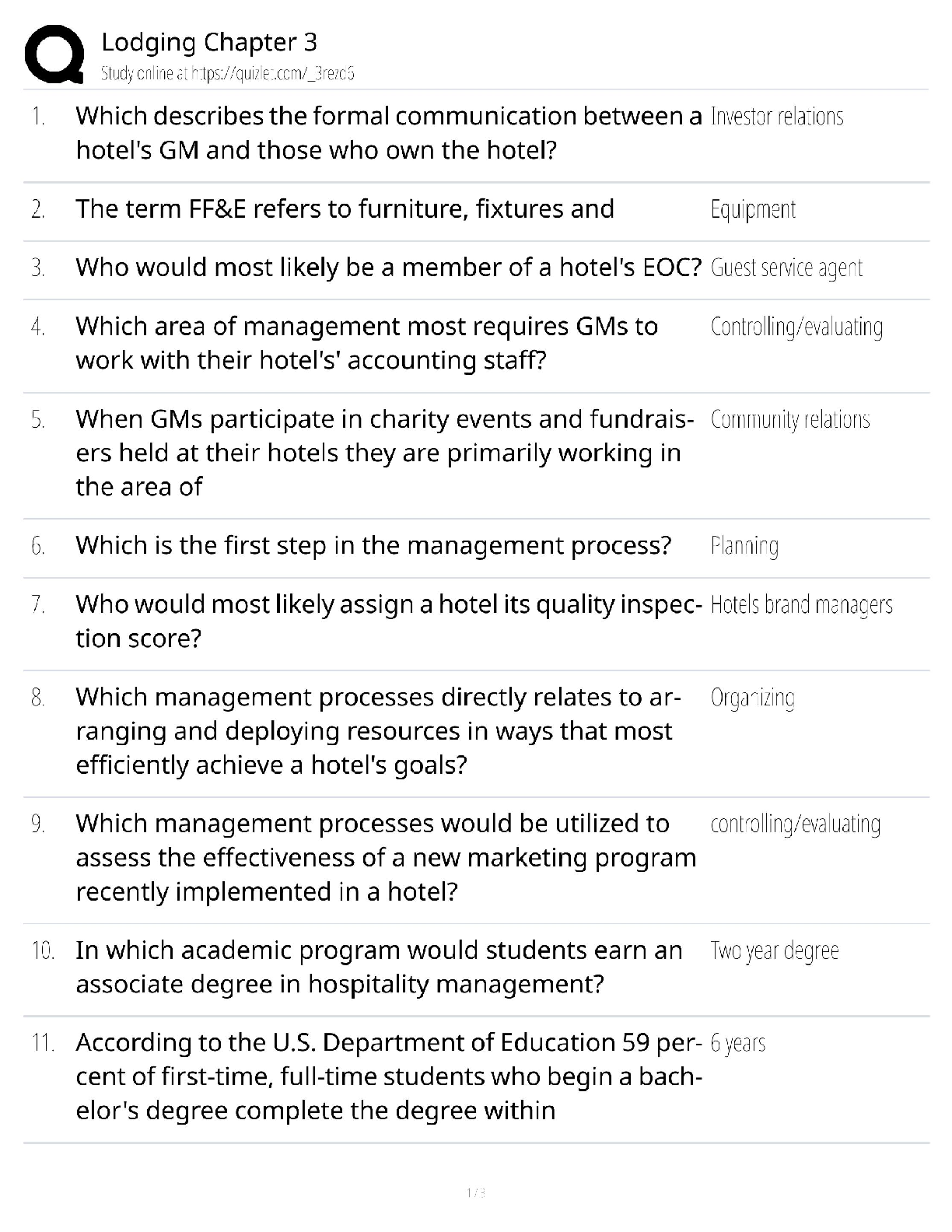Viewport: 952px width, 1232px height.
Task: Click the question about hotel accounting staff
Action: 366,343
